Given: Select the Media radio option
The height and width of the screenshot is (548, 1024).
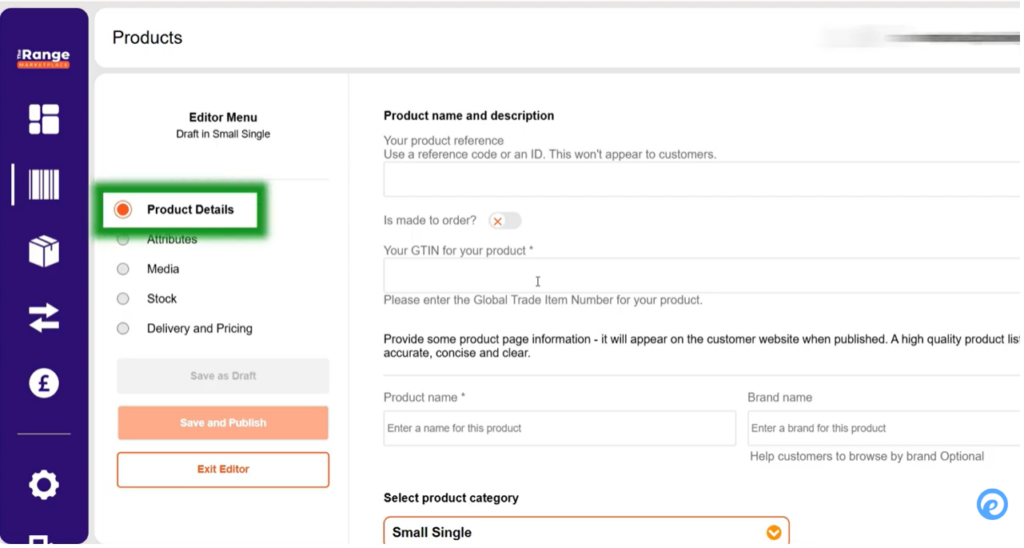Looking at the screenshot, I should (x=123, y=269).
